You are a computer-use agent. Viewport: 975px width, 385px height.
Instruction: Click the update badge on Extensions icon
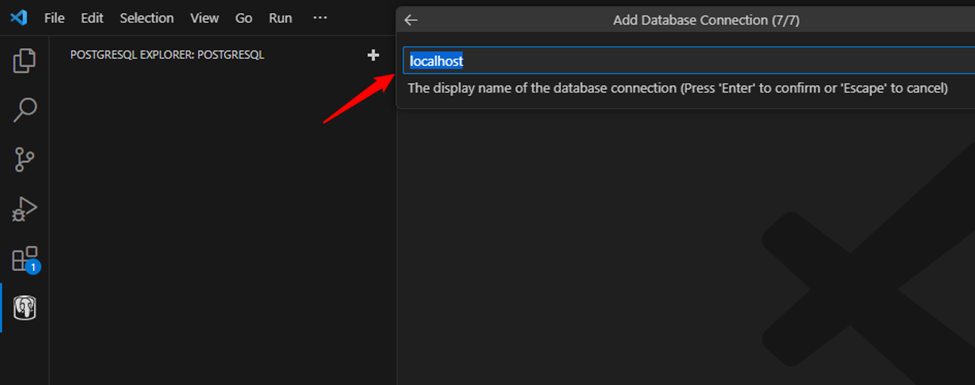[34, 267]
